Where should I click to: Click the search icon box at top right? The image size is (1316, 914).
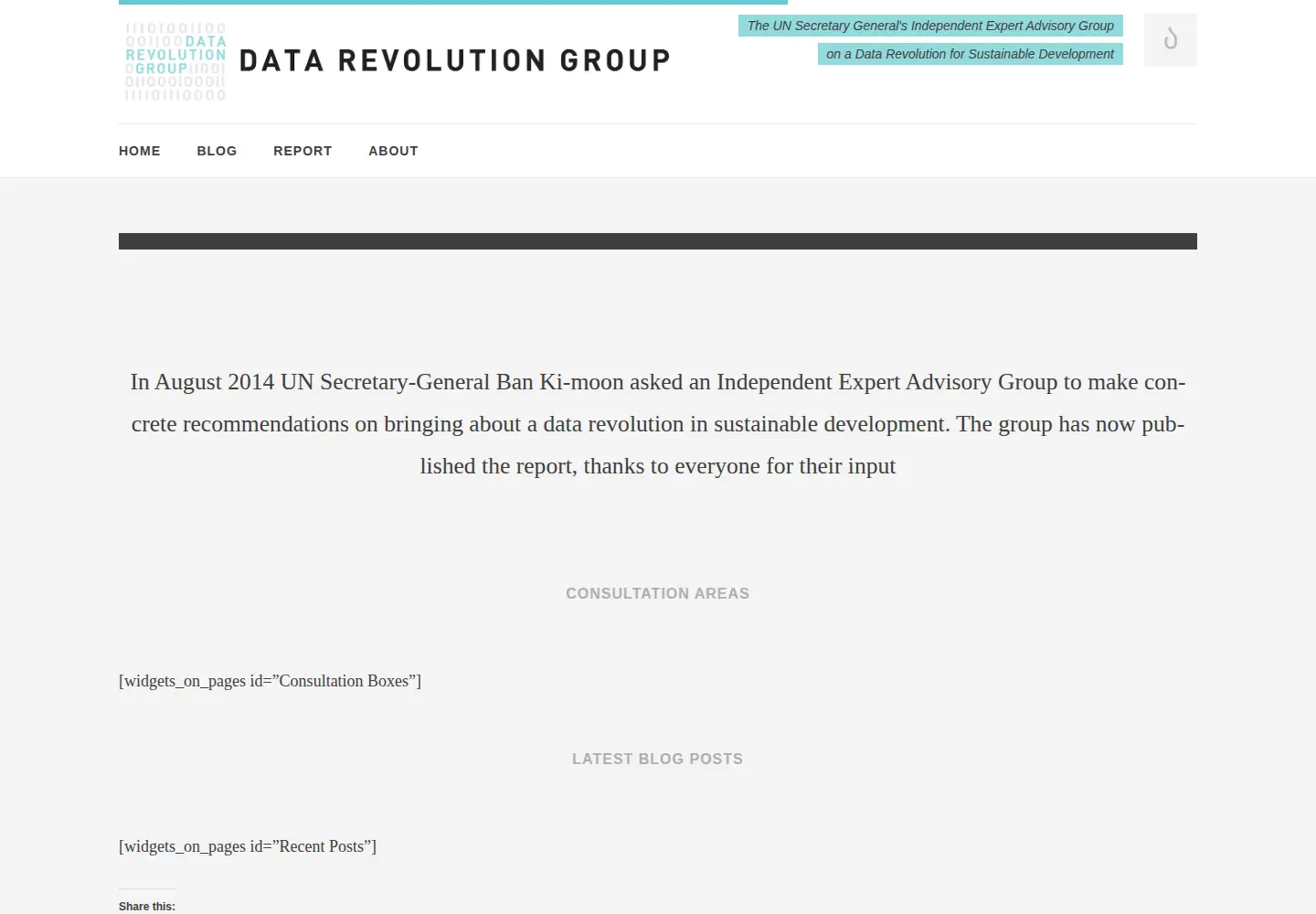1170,40
